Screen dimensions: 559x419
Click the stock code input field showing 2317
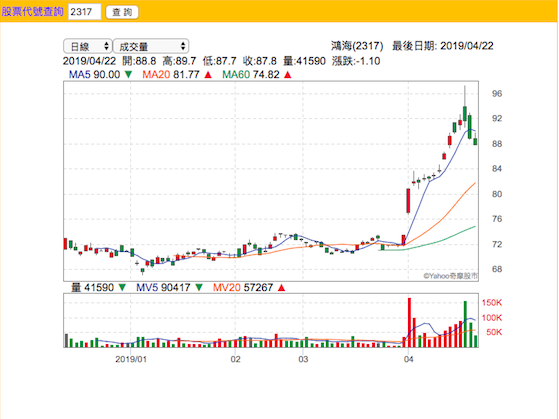click(x=84, y=12)
